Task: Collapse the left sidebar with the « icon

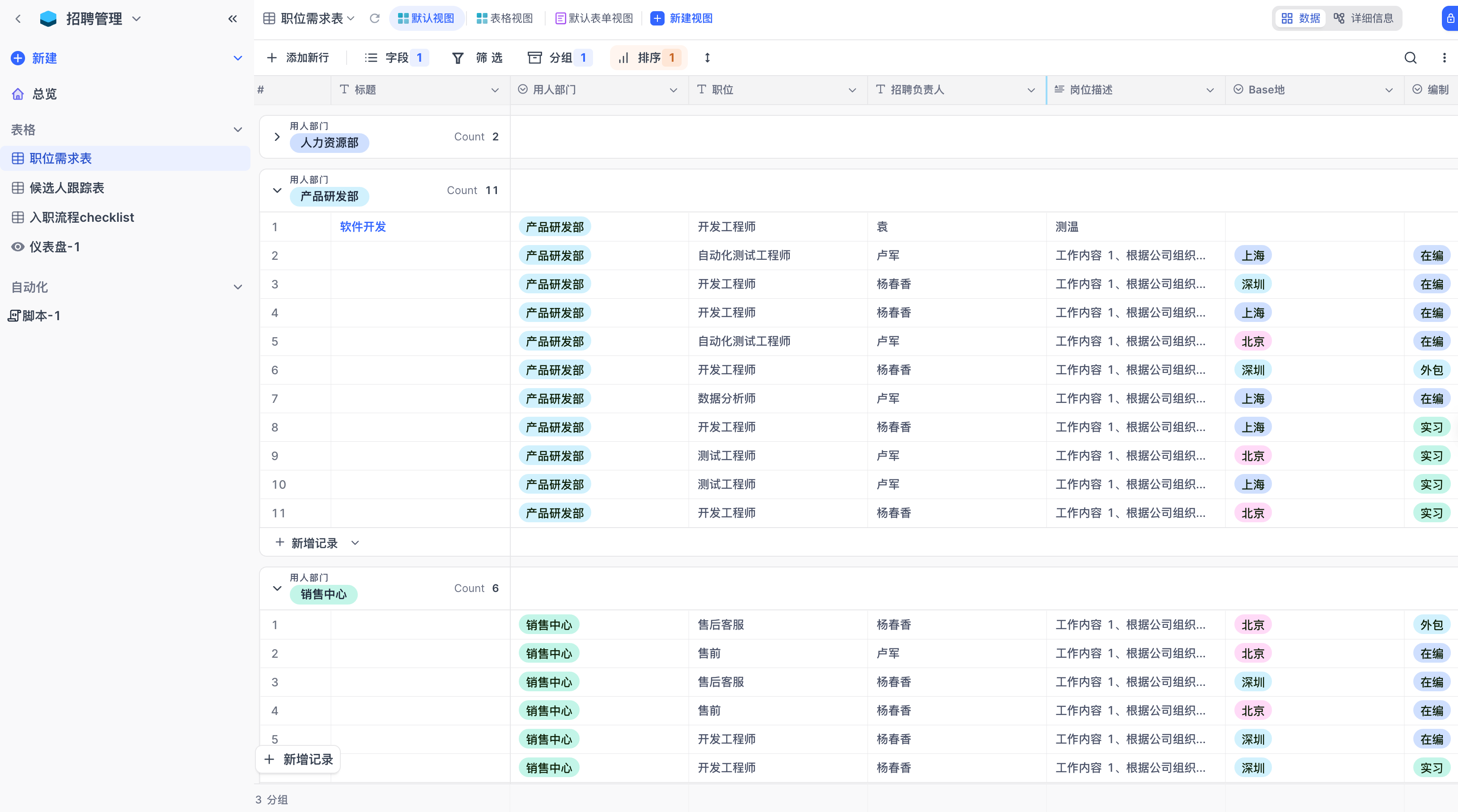Action: 233,18
